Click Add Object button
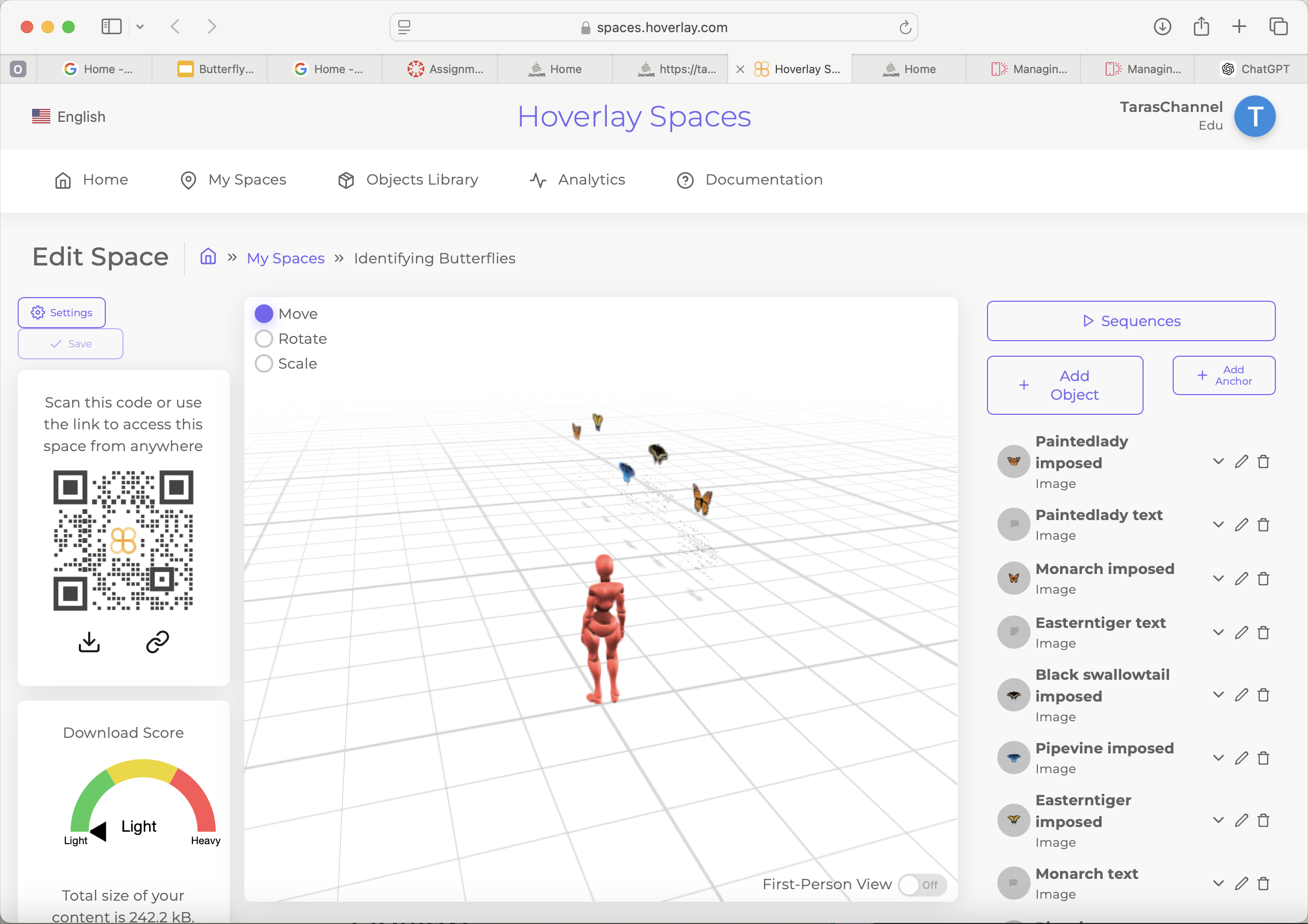 coord(1065,386)
